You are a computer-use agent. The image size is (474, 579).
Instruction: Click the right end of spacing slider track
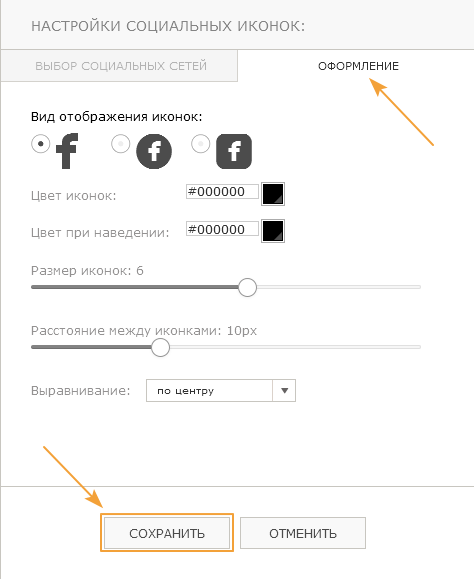[419, 347]
